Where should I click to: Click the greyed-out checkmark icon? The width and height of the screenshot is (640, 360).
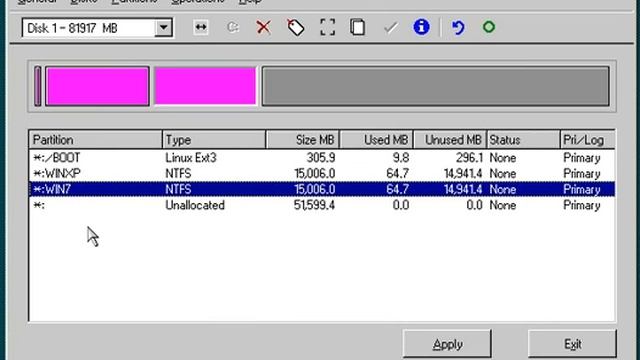391,27
